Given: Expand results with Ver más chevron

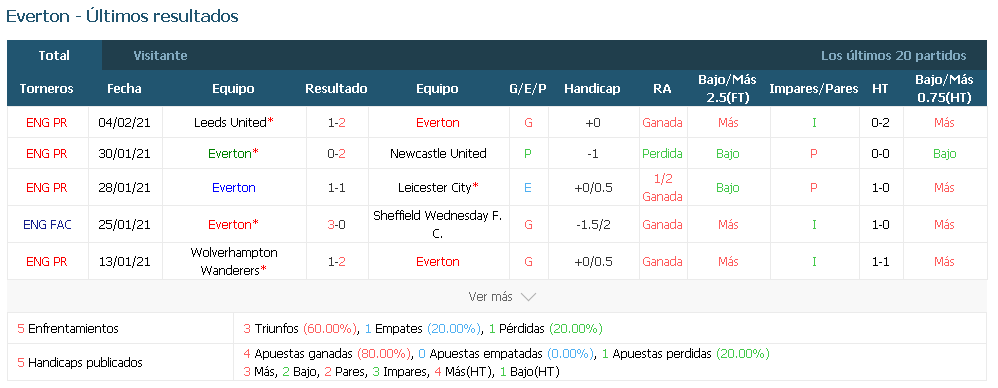Looking at the screenshot, I should (x=502, y=296).
